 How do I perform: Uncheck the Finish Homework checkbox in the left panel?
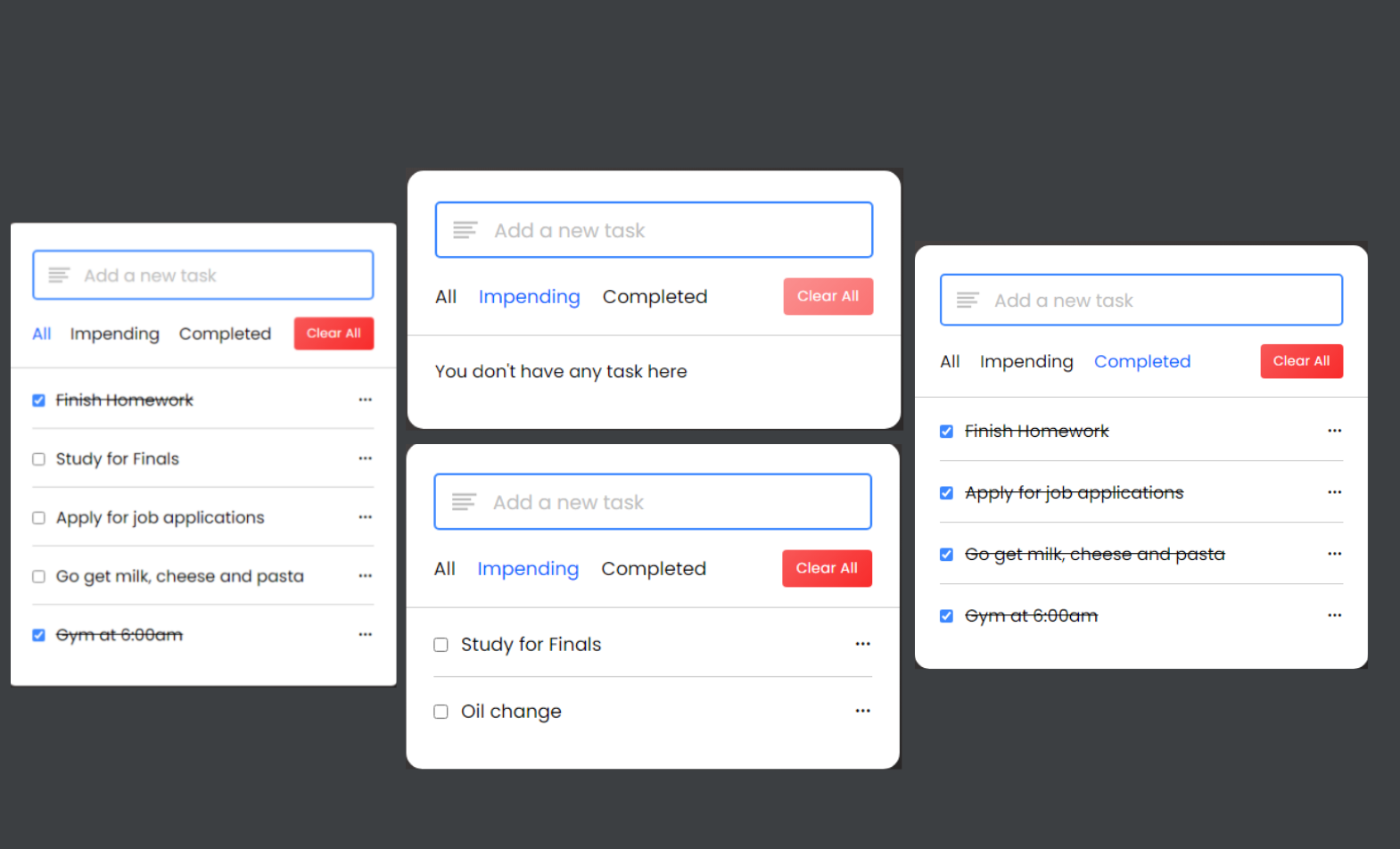click(x=38, y=400)
